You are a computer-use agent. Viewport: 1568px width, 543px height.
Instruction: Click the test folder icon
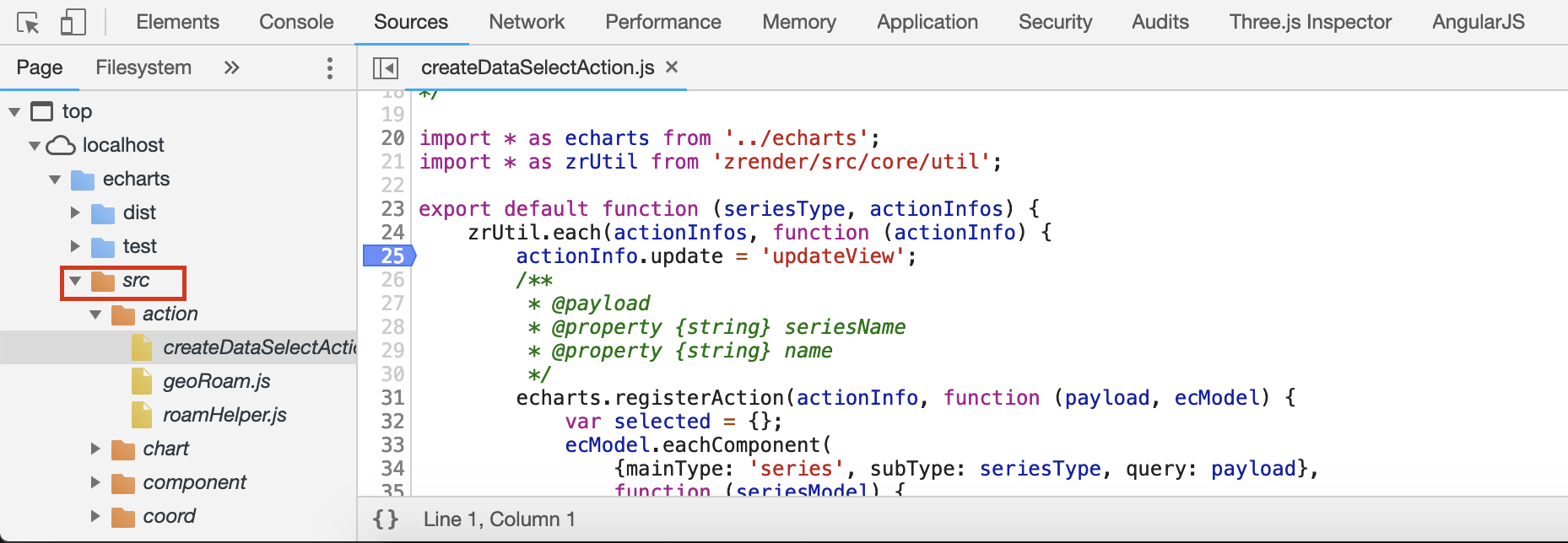(x=103, y=247)
